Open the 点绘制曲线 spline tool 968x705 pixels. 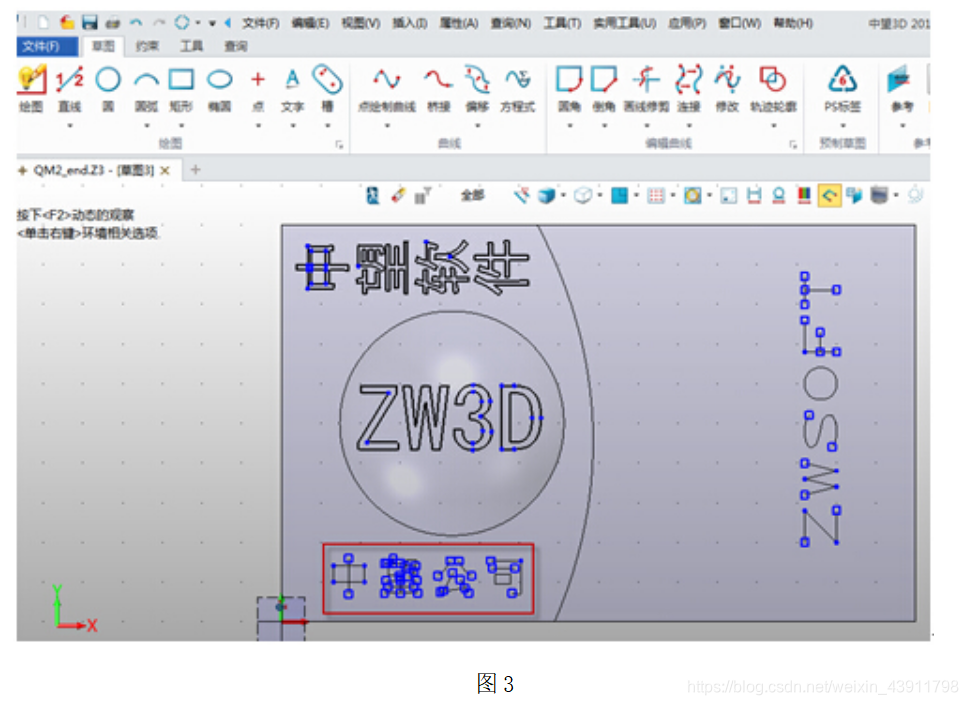pyautogui.click(x=387, y=88)
